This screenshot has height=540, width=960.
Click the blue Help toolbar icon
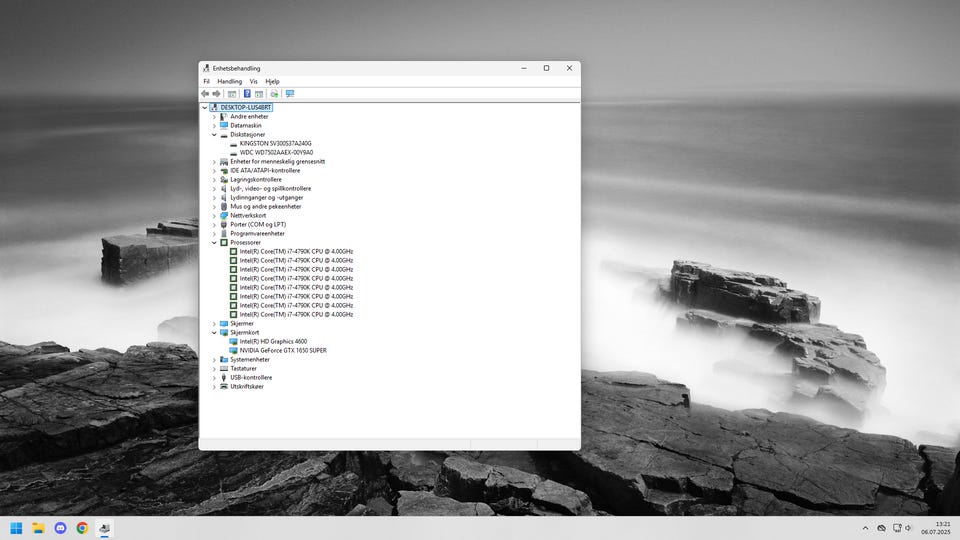click(x=247, y=94)
